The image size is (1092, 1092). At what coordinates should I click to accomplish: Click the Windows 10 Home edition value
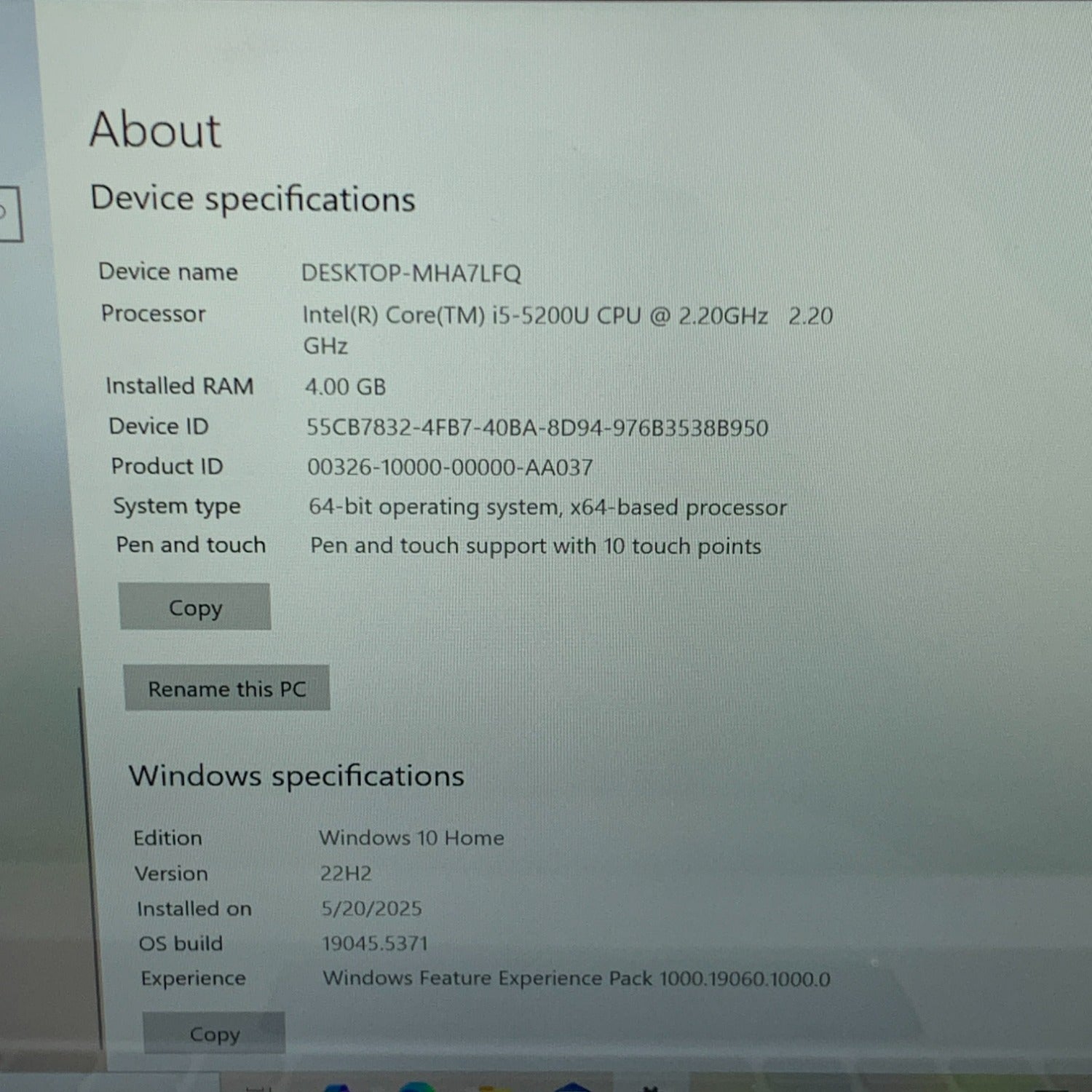click(x=411, y=838)
